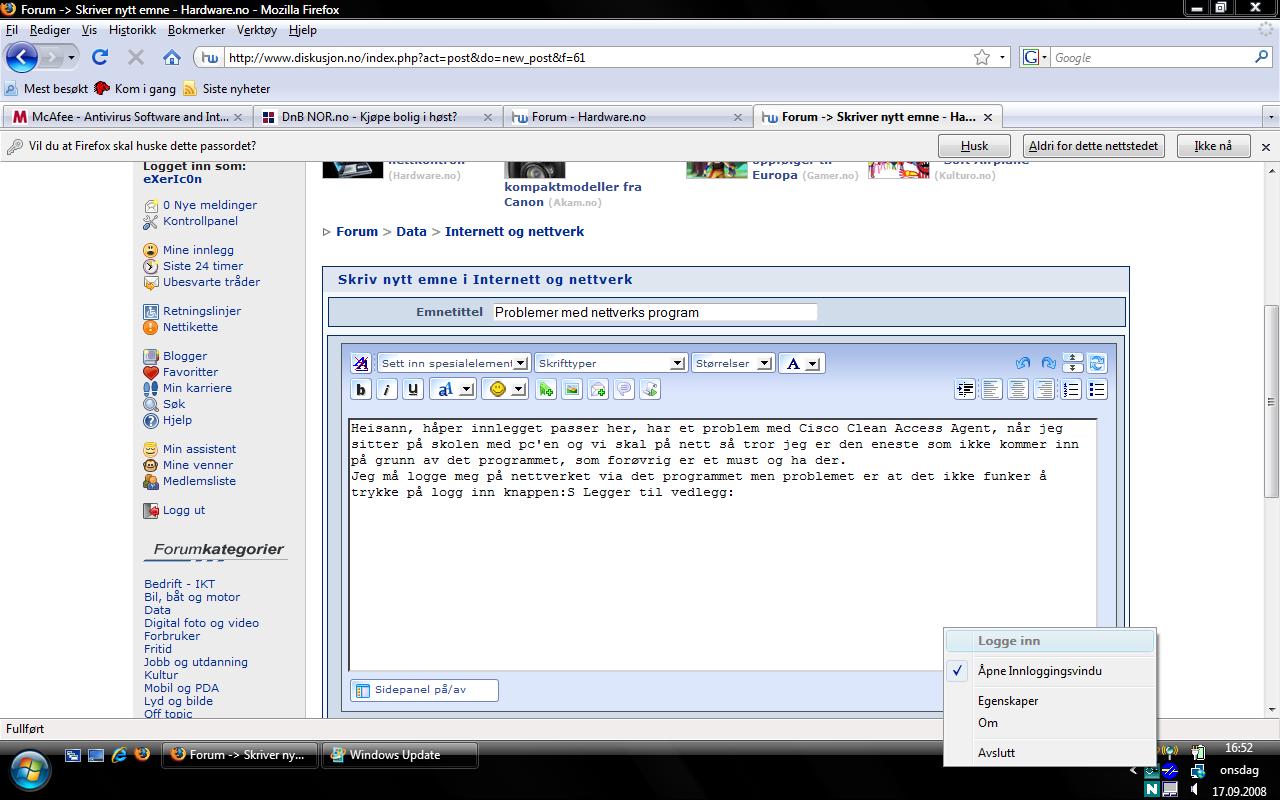Insert a bulleted list in editor
1280x800 pixels.
pyautogui.click(x=1097, y=390)
